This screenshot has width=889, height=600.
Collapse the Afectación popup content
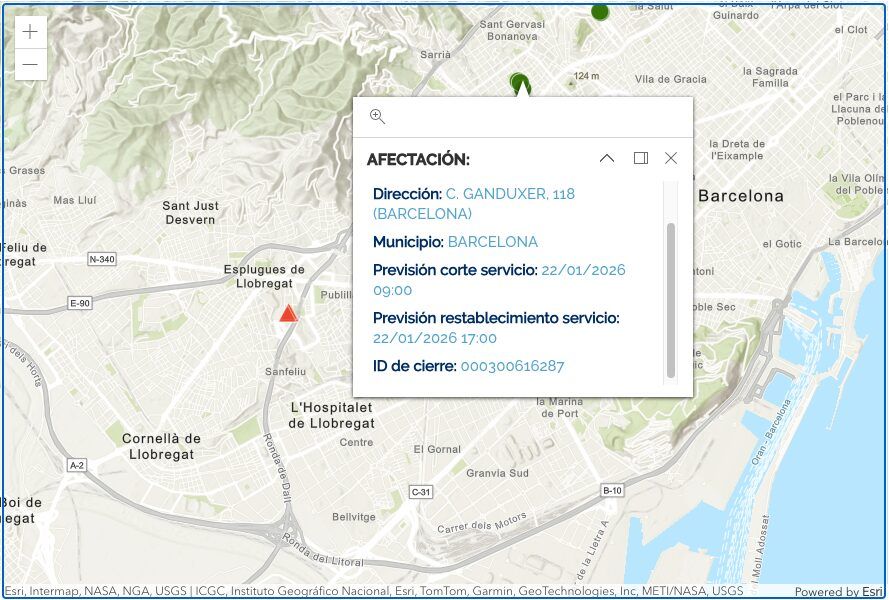pos(607,158)
